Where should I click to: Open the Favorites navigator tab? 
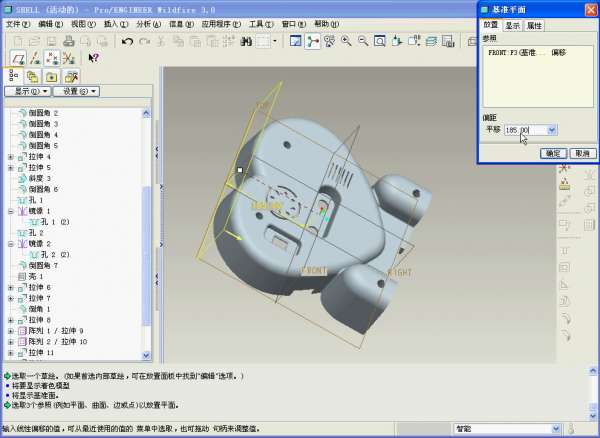pyautogui.click(x=52, y=77)
